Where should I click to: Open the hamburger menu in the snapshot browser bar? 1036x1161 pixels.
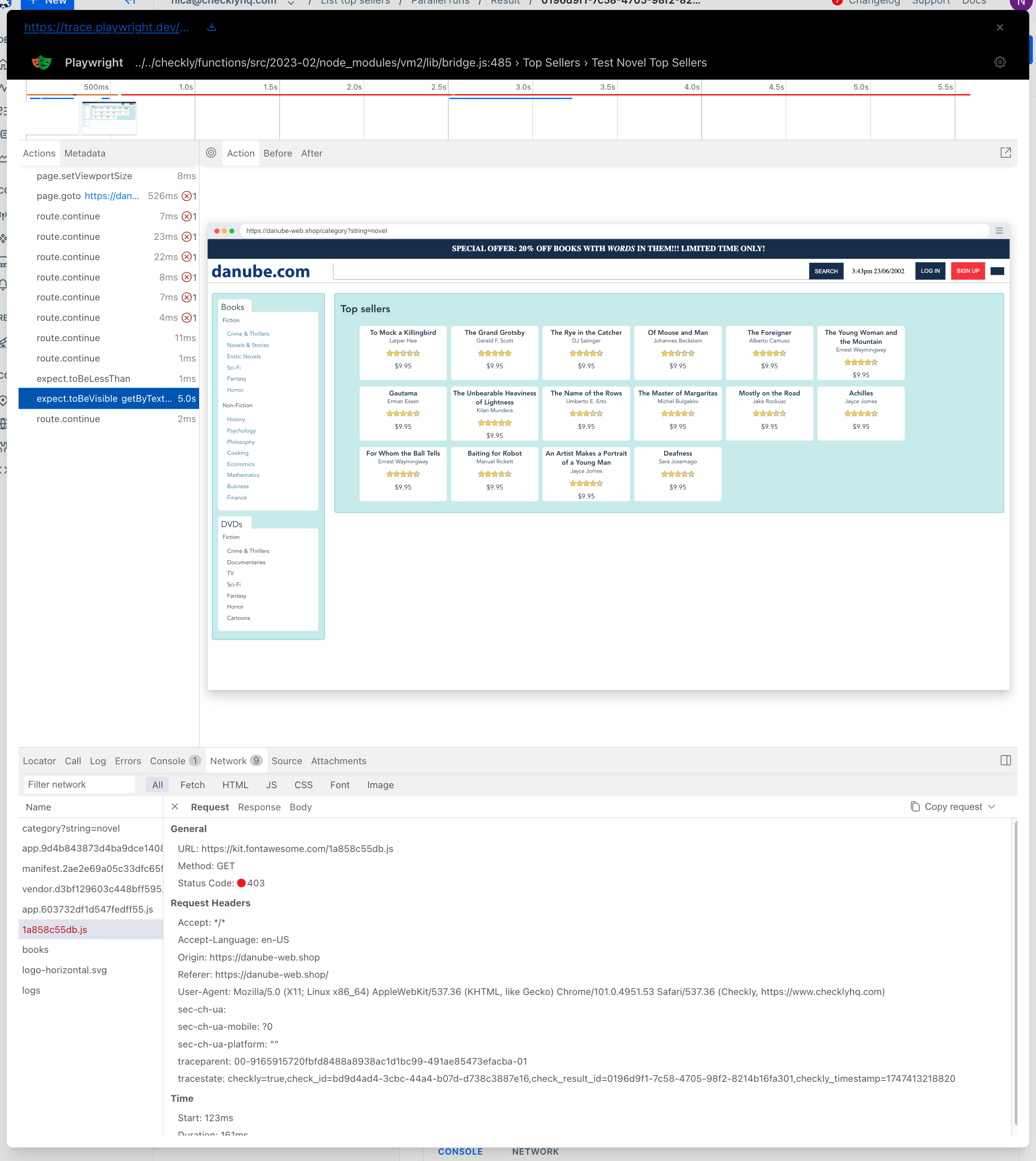pyautogui.click(x=999, y=231)
